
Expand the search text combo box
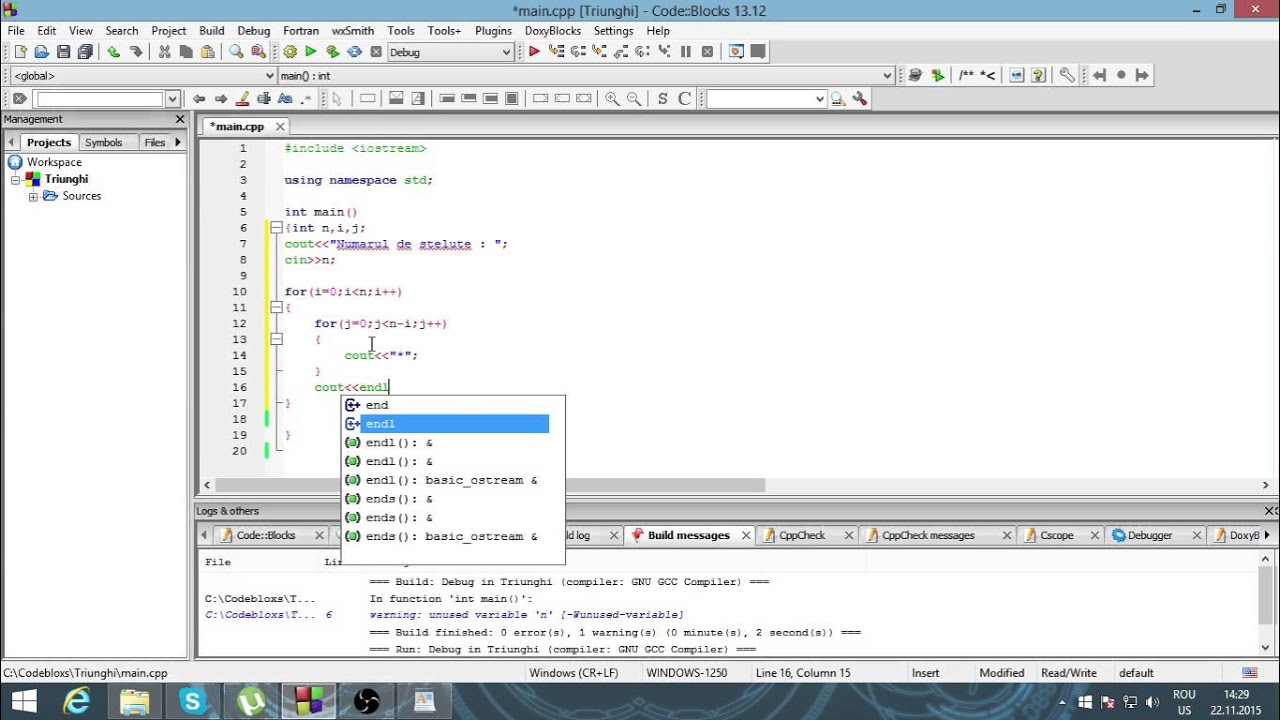(172, 99)
